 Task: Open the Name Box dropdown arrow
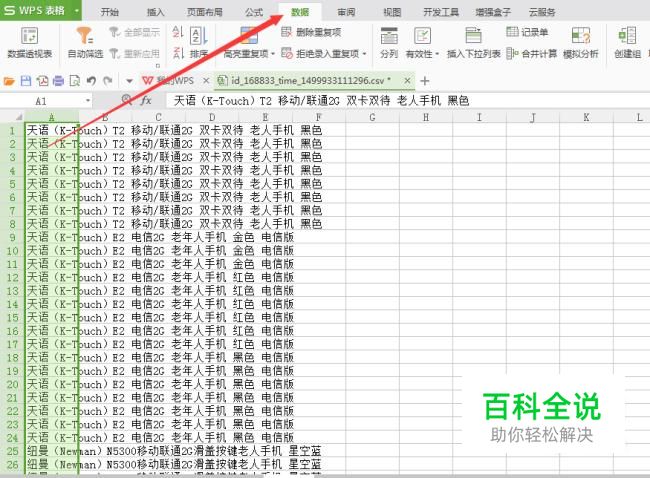[88, 101]
